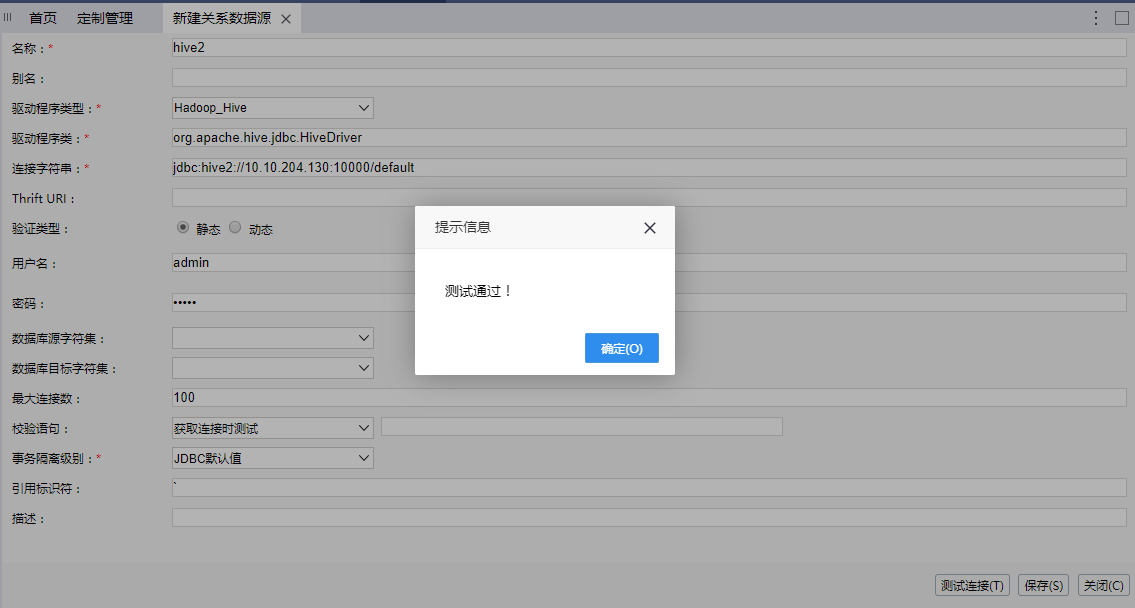Open the 驱动程序类型 Hadoop_Hive dropdown
Screen dimensions: 1135x608
(273, 108)
